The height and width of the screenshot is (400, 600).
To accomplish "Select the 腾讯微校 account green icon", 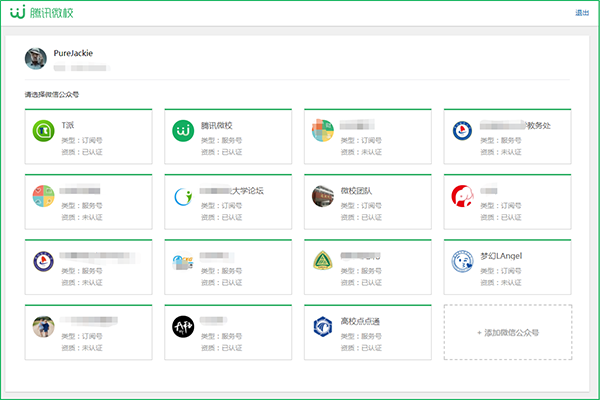I will tap(183, 131).
